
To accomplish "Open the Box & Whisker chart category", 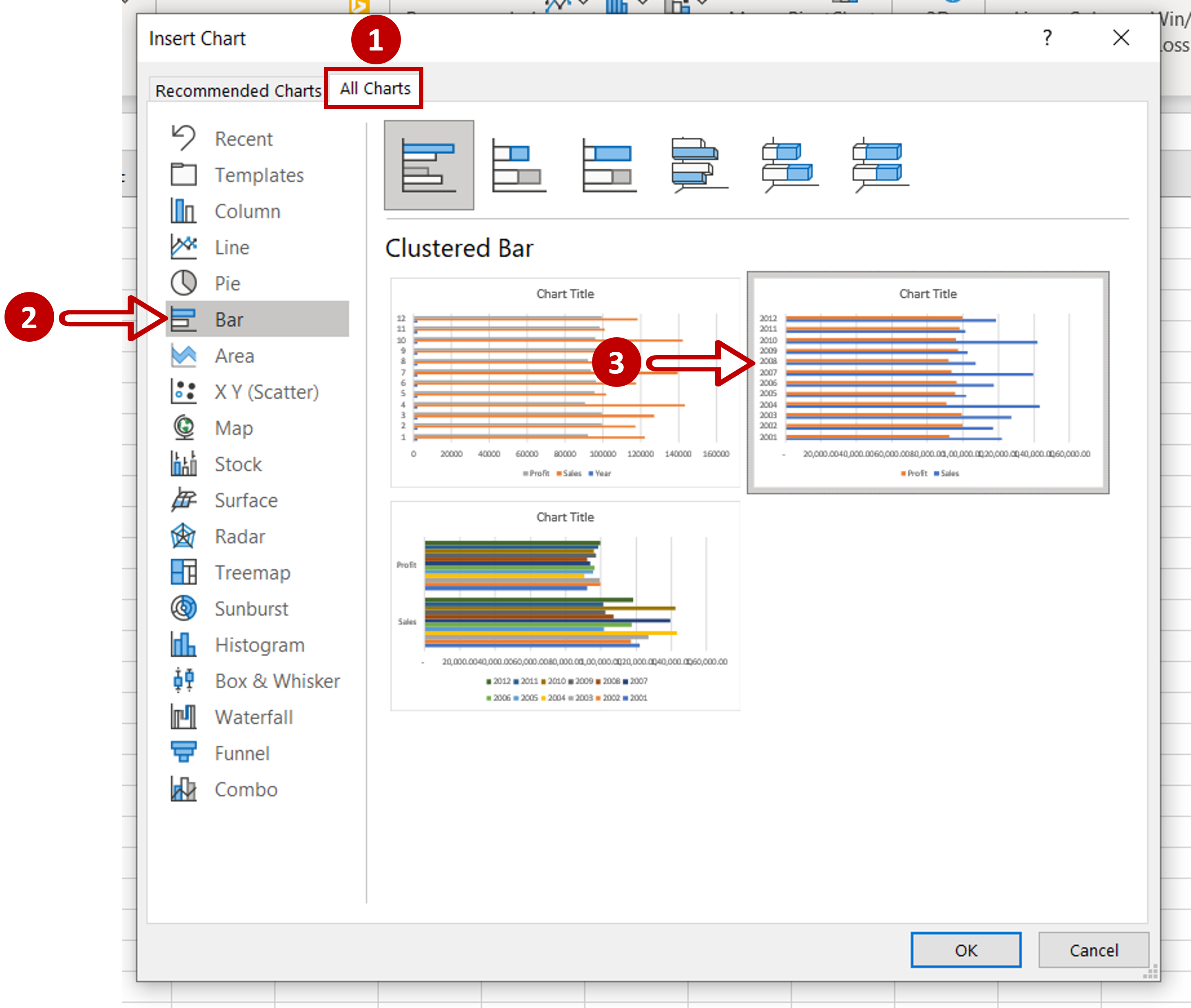I will click(x=277, y=681).
